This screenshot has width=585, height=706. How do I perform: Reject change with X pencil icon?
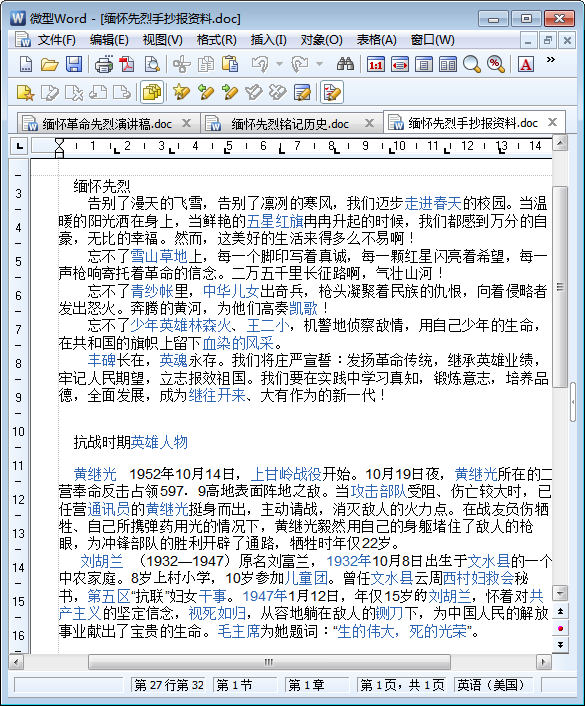pyautogui.click(x=277, y=93)
